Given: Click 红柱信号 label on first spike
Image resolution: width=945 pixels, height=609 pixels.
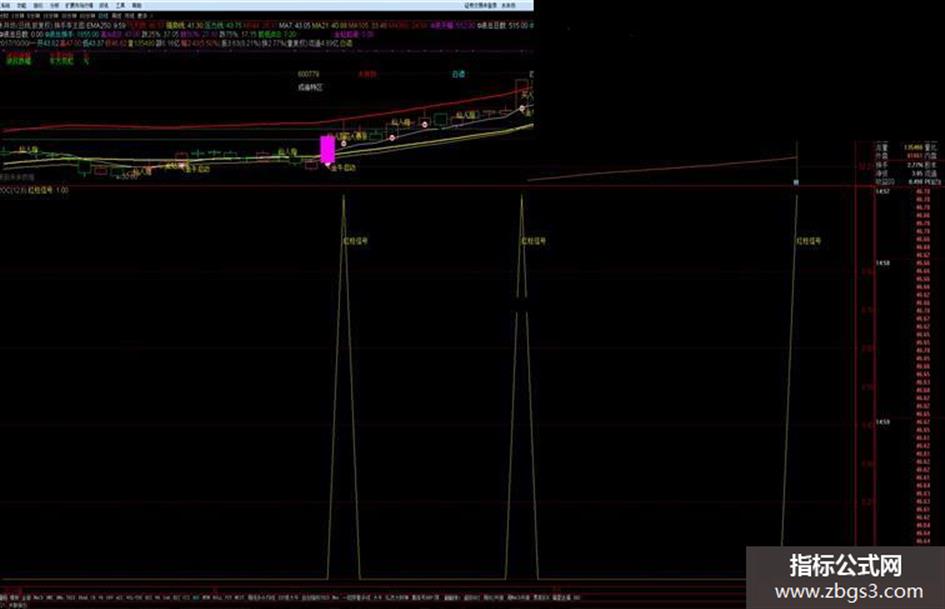Looking at the screenshot, I should coord(356,241).
